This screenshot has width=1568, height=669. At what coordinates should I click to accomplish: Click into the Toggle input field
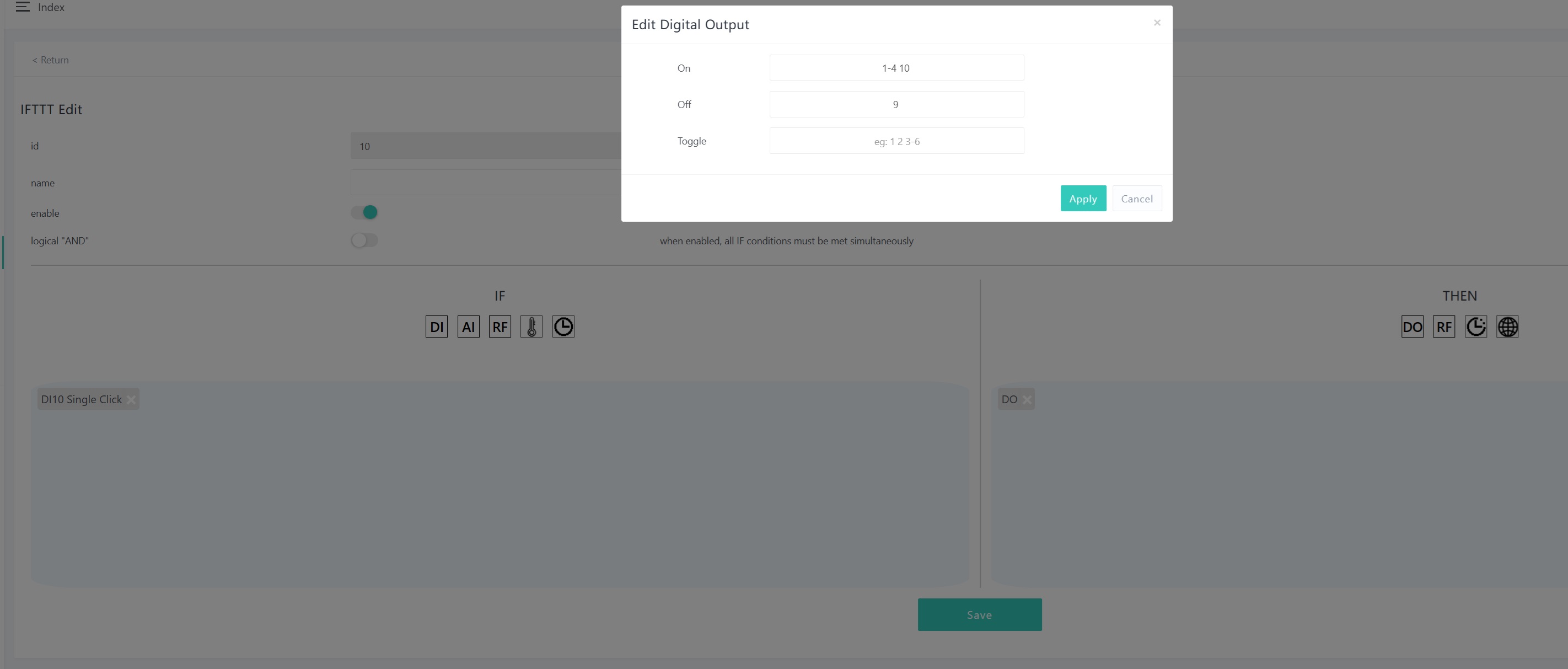(x=896, y=141)
